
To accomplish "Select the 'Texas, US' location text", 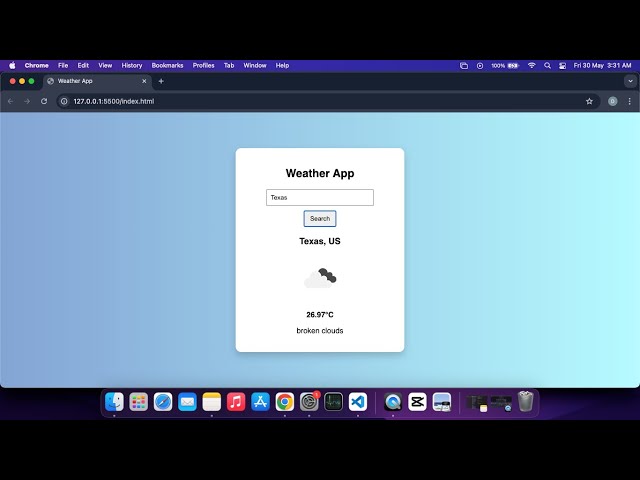I will pyautogui.click(x=320, y=241).
